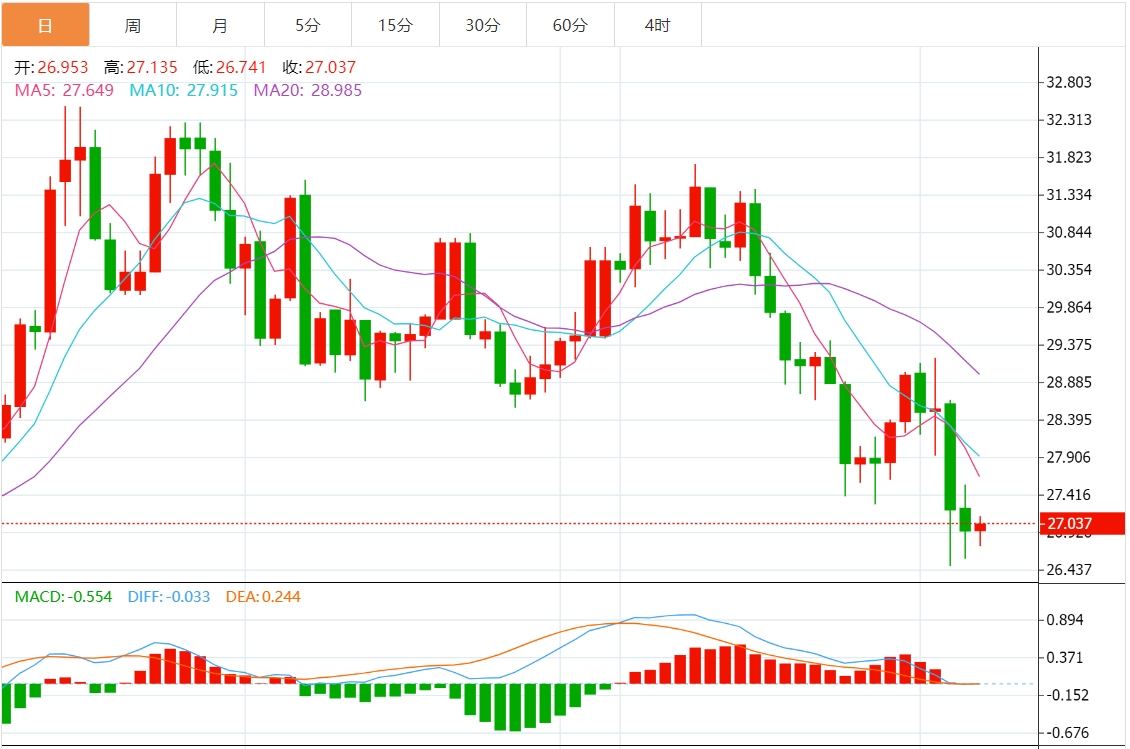Click the 0.371 MACD axis label
The image size is (1130, 749).
(x=1064, y=657)
